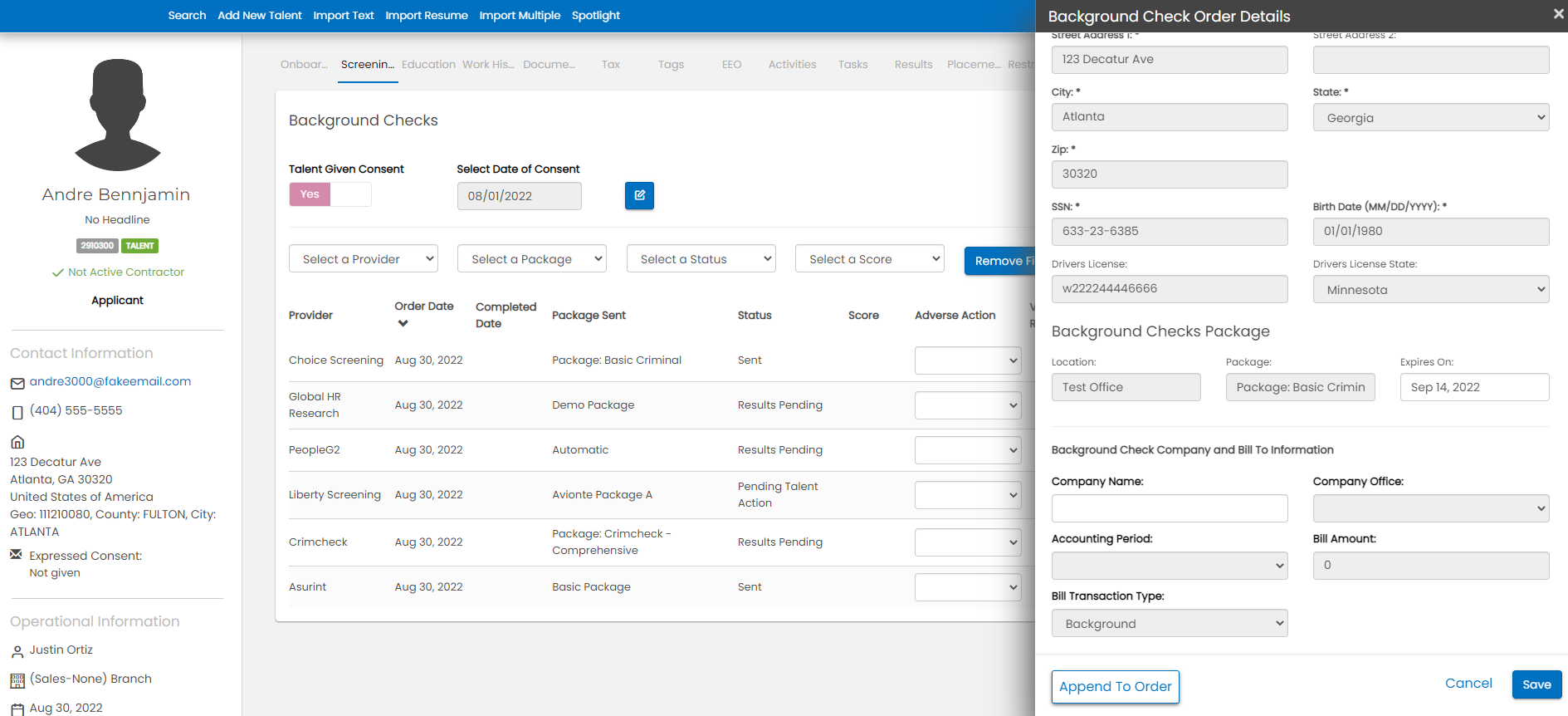The width and height of the screenshot is (1568, 716).
Task: Click the Save button
Action: 1536,684
